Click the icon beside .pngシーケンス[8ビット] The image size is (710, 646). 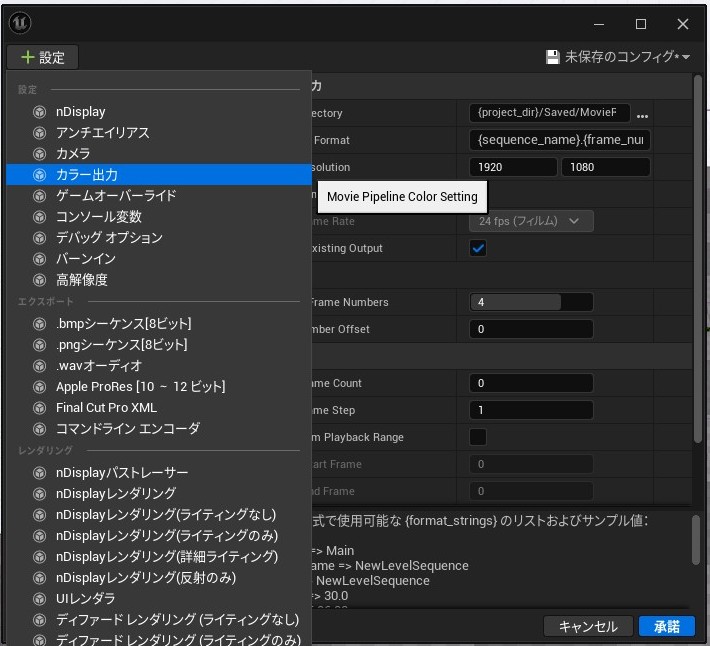coord(40,345)
